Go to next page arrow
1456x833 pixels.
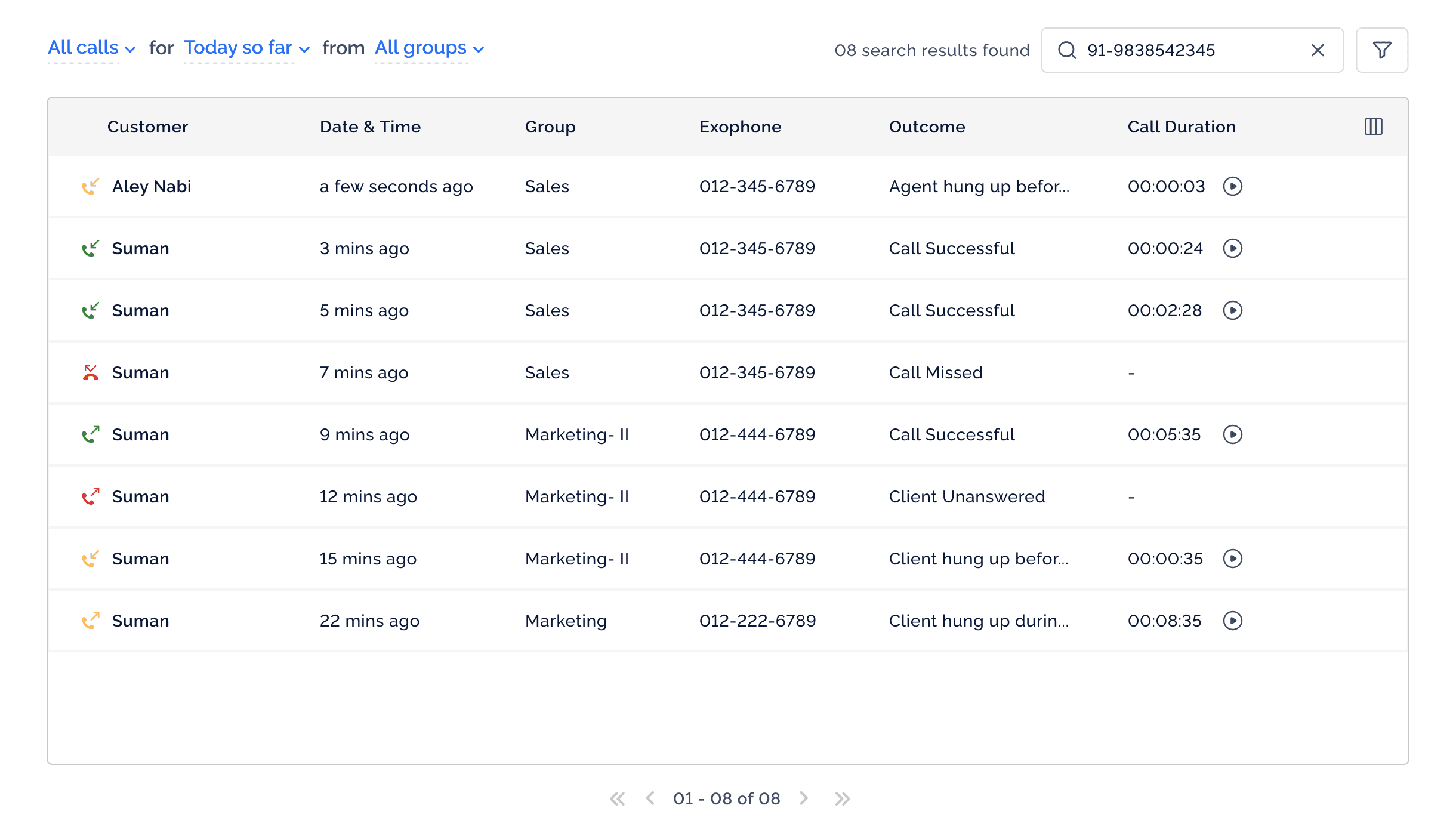click(x=804, y=798)
